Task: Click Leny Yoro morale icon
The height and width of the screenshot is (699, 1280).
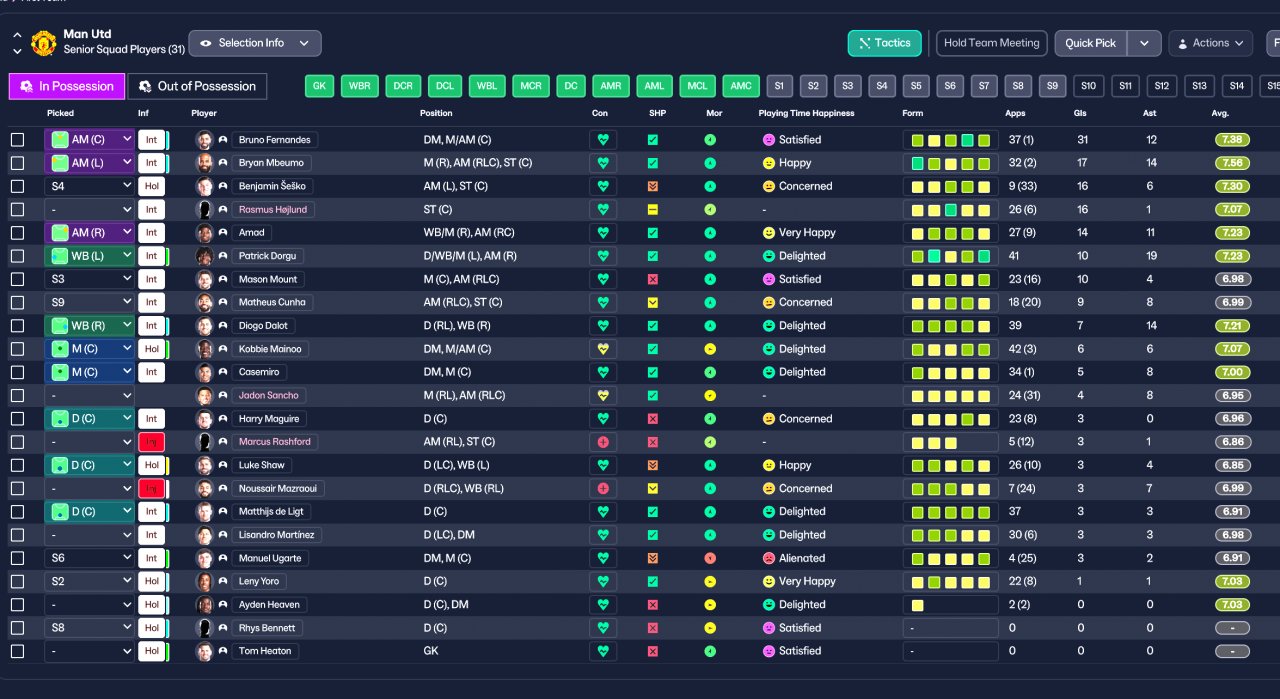Action: click(710, 581)
